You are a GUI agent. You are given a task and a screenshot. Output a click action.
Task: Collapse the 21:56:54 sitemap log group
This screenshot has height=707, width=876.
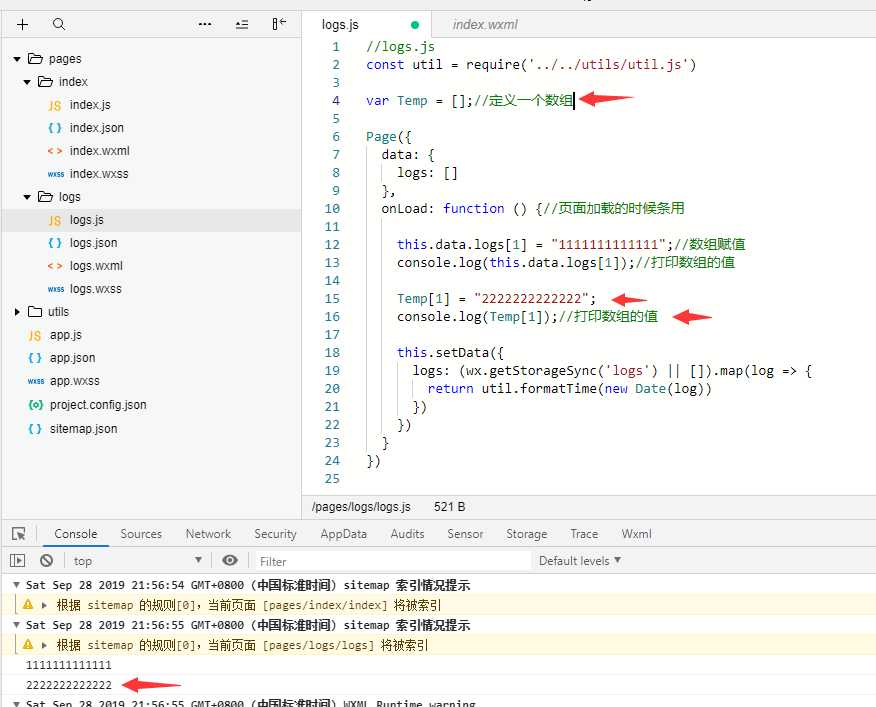(x=17, y=585)
